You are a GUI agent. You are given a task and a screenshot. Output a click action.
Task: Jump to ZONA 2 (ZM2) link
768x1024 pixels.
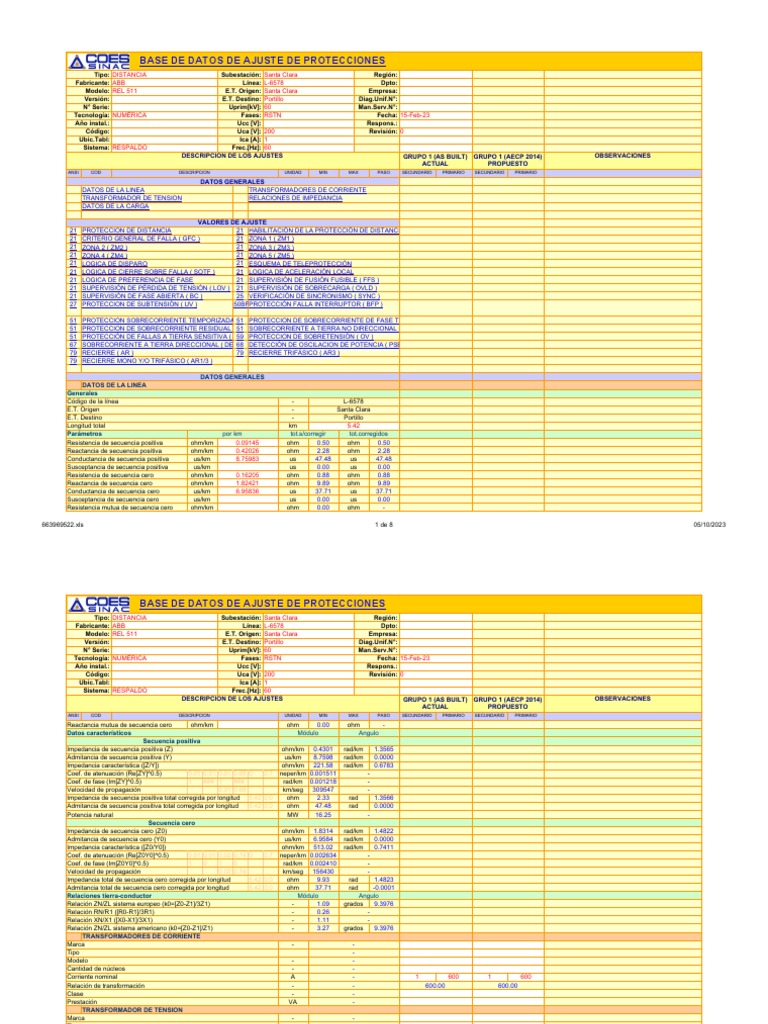104,248
